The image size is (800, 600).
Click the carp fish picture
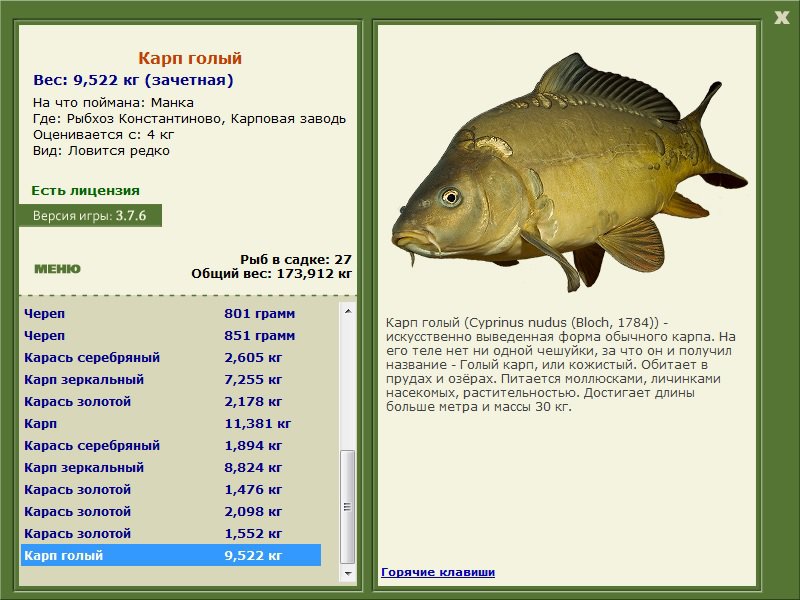[569, 171]
